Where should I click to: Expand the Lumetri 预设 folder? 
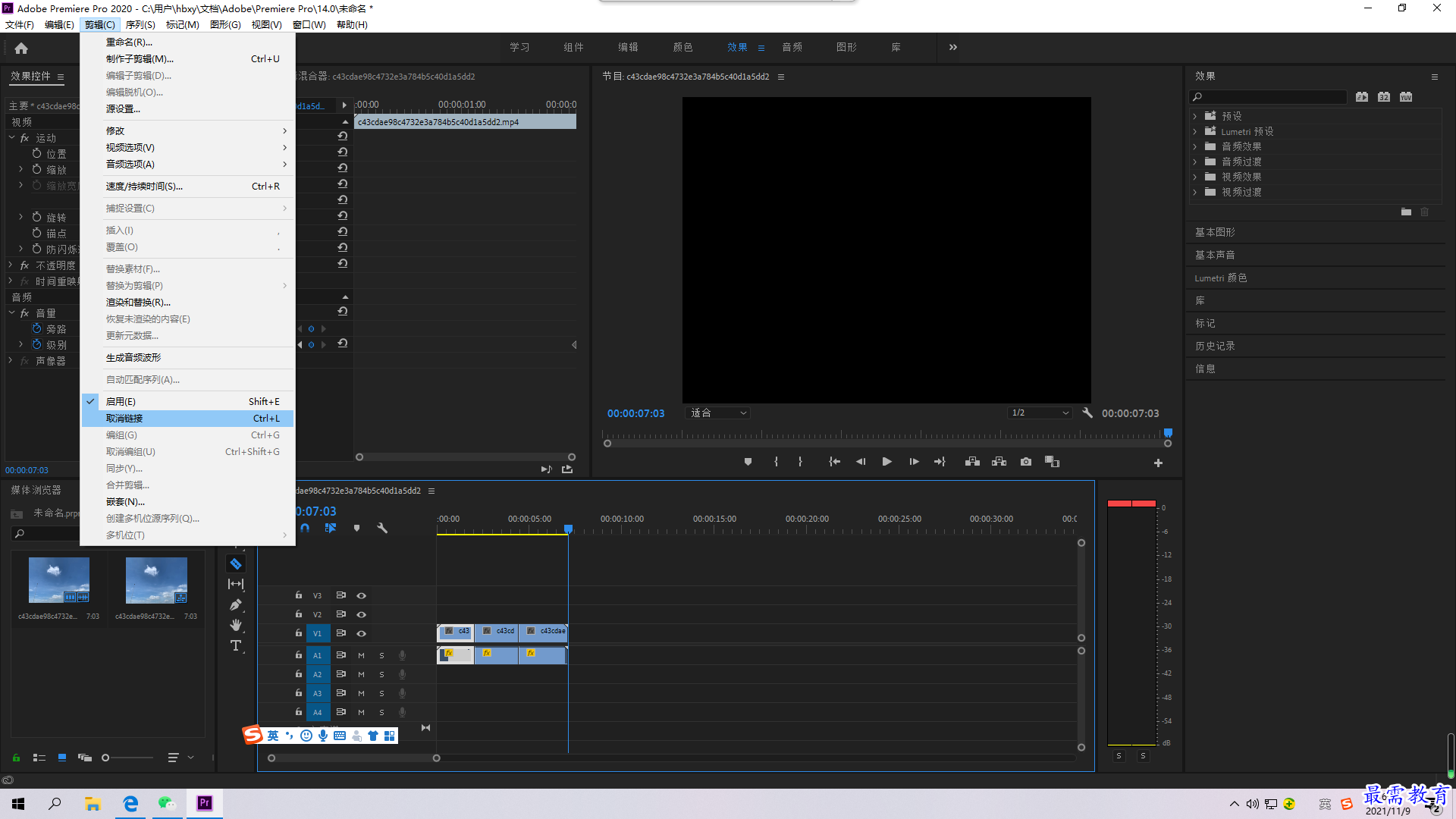(x=1194, y=131)
